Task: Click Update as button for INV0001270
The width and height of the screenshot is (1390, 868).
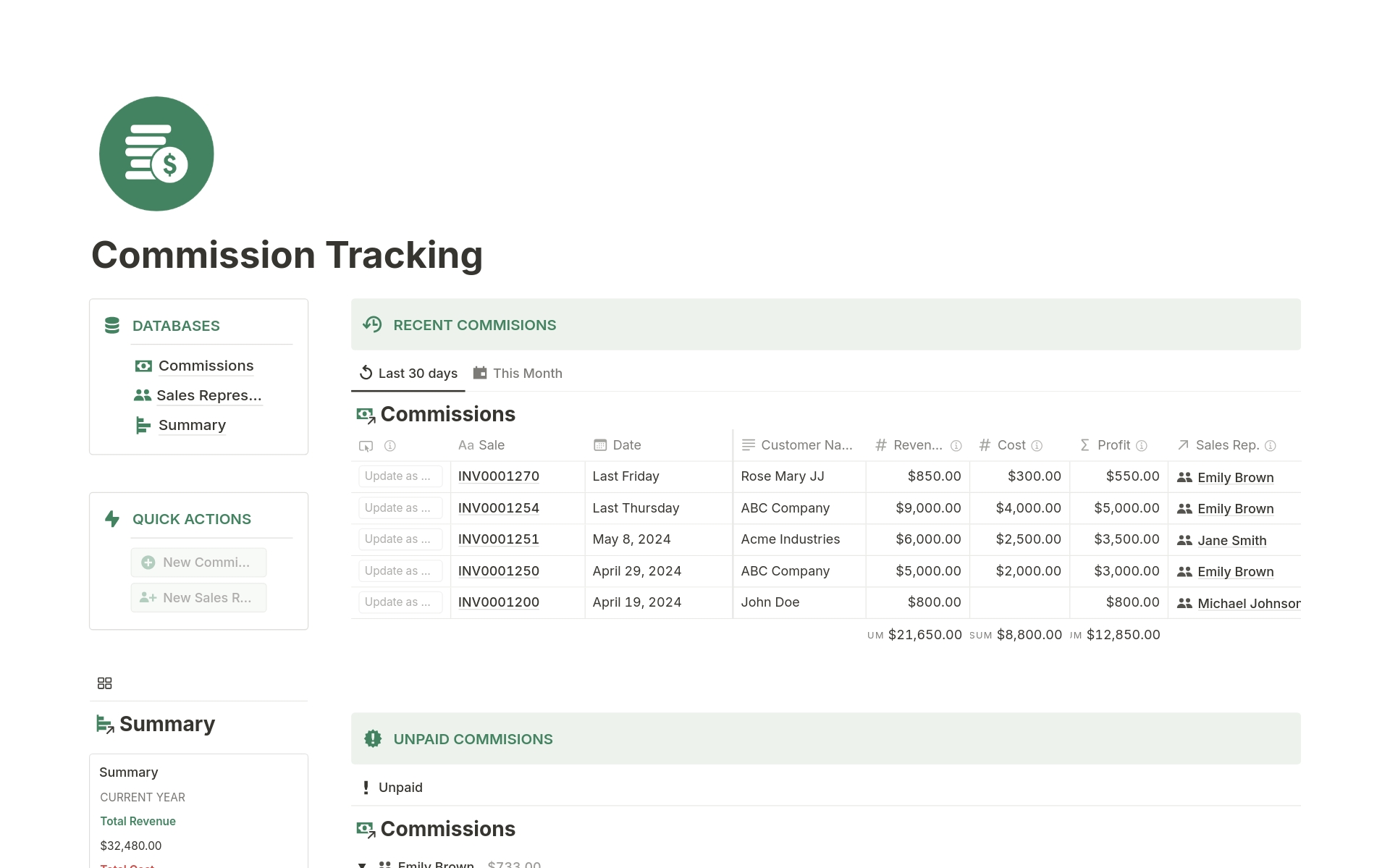Action: coord(397,475)
